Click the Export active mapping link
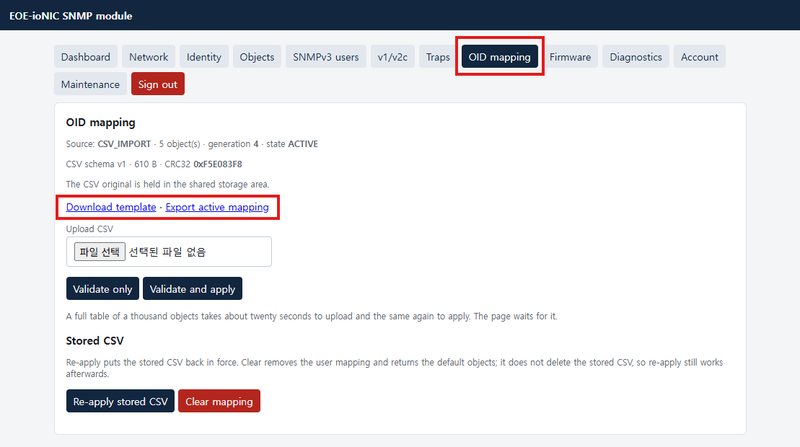This screenshot has height=447, width=800. pos(217,207)
